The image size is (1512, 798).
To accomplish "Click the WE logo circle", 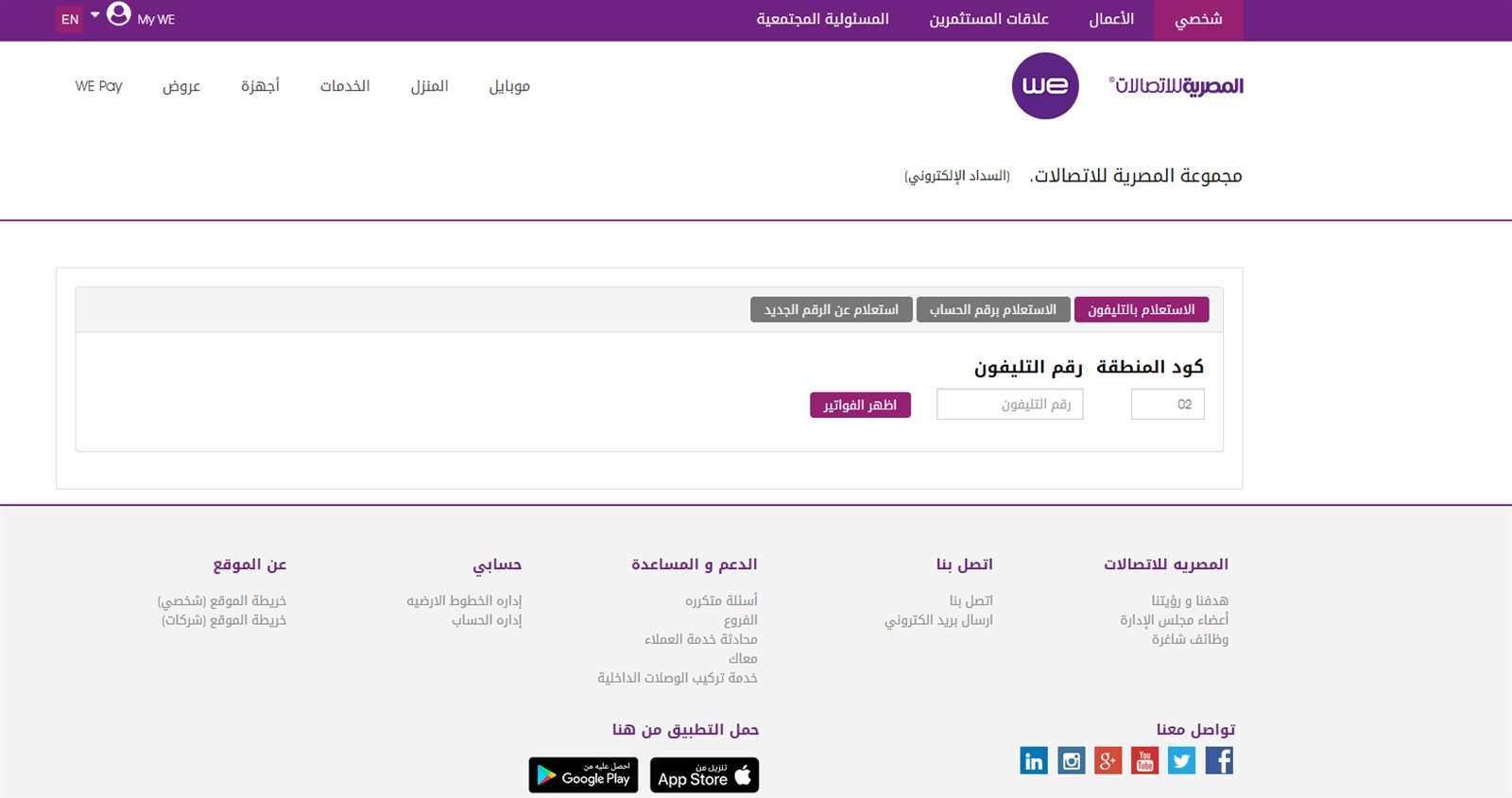I will pyautogui.click(x=1044, y=86).
